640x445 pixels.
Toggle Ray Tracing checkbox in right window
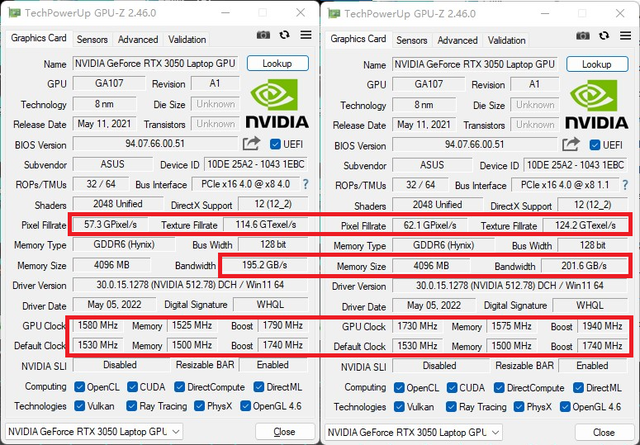pos(451,407)
